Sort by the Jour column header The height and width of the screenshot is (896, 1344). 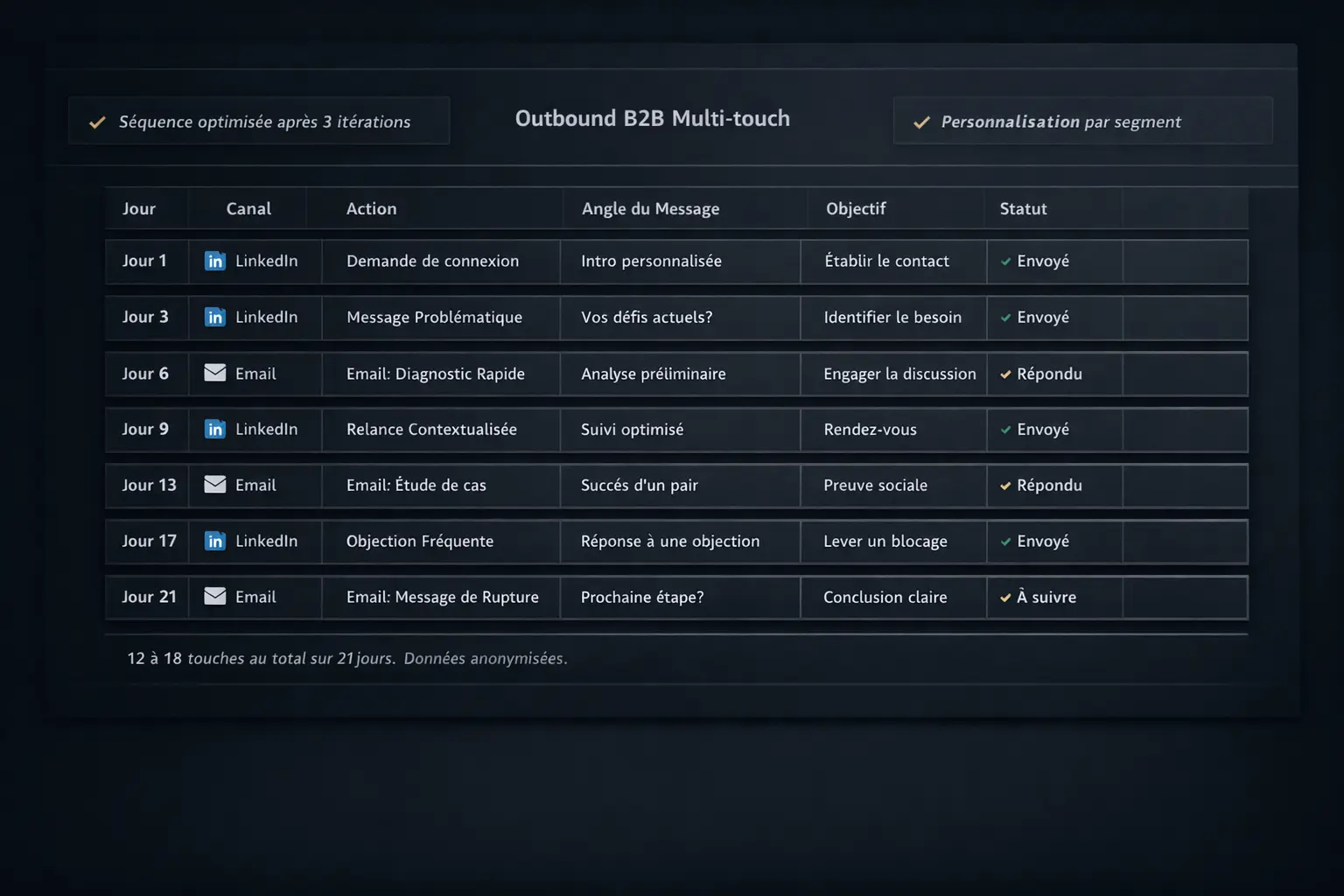[x=139, y=209]
